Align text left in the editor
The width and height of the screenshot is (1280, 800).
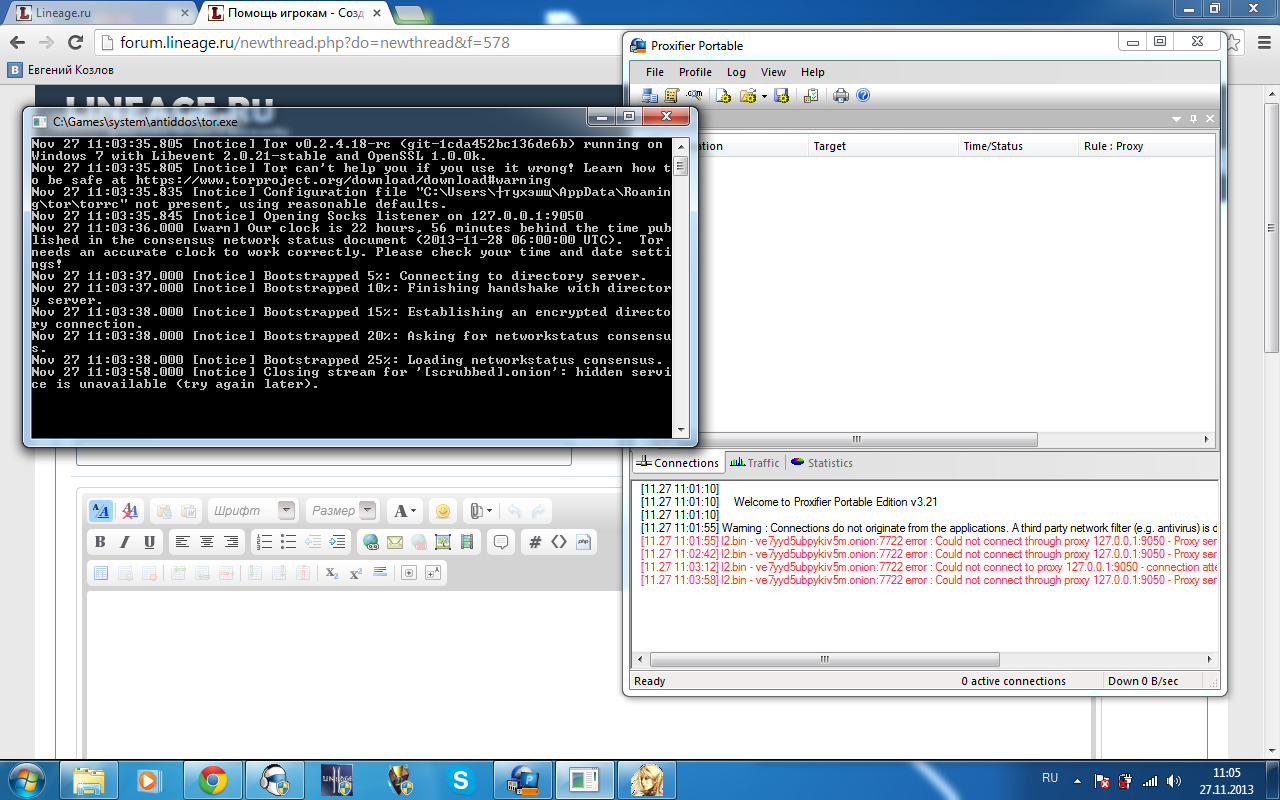182,542
